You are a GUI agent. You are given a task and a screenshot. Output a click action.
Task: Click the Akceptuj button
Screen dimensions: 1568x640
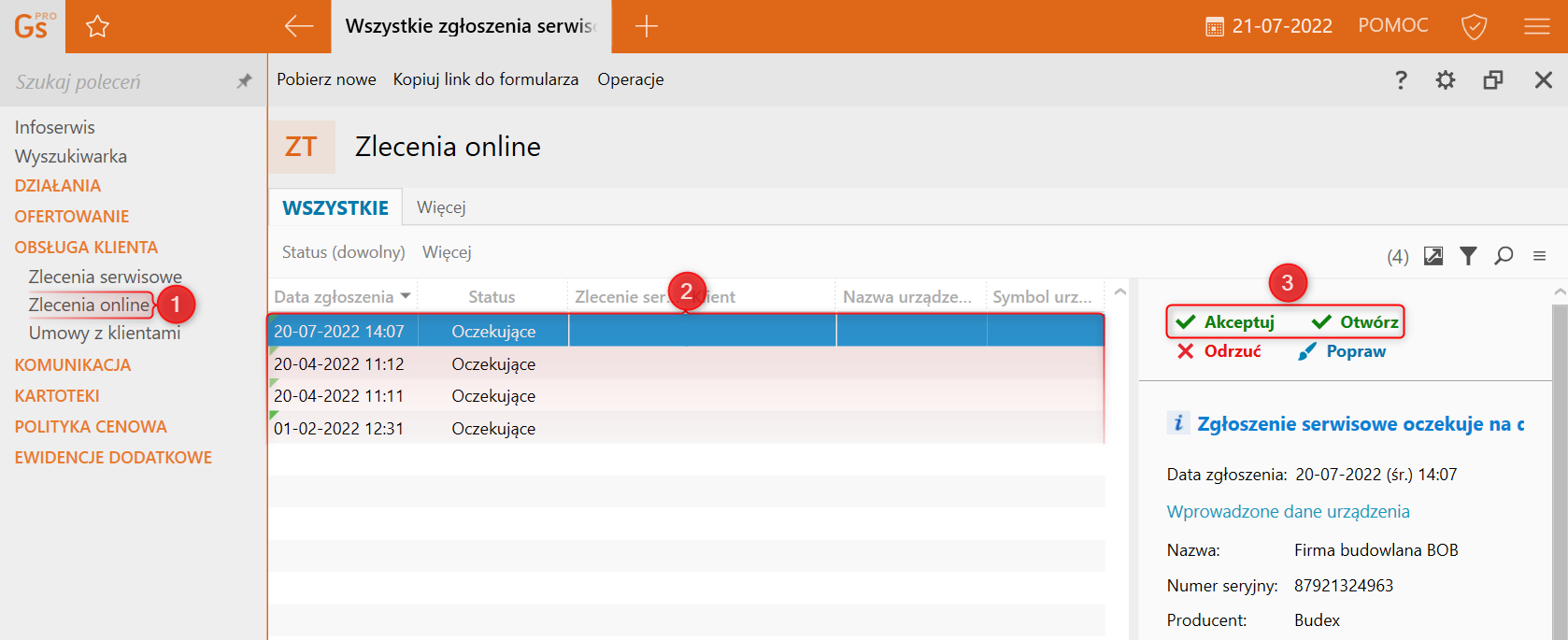tap(1225, 322)
